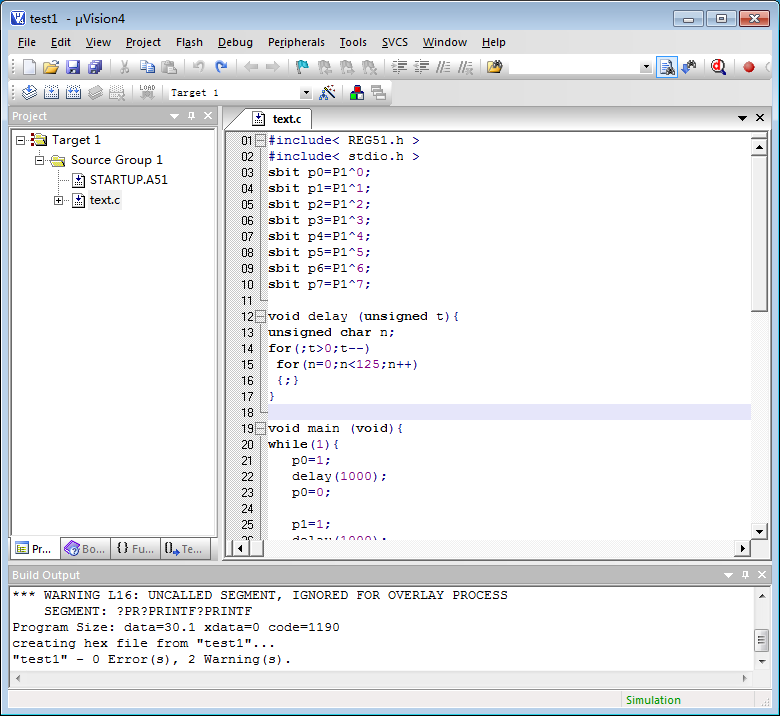Open Manage Components colored blocks icon
This screenshot has width=780, height=716.
point(357,93)
